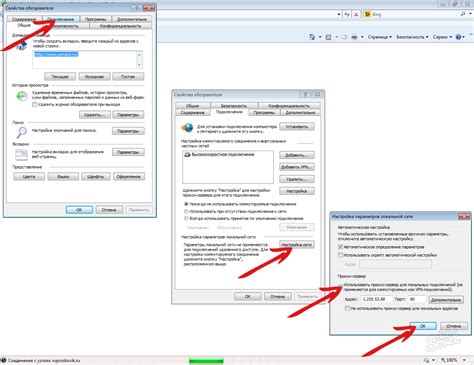Click the Текущая home page button
This screenshot has width=474, height=365.
pyautogui.click(x=60, y=77)
